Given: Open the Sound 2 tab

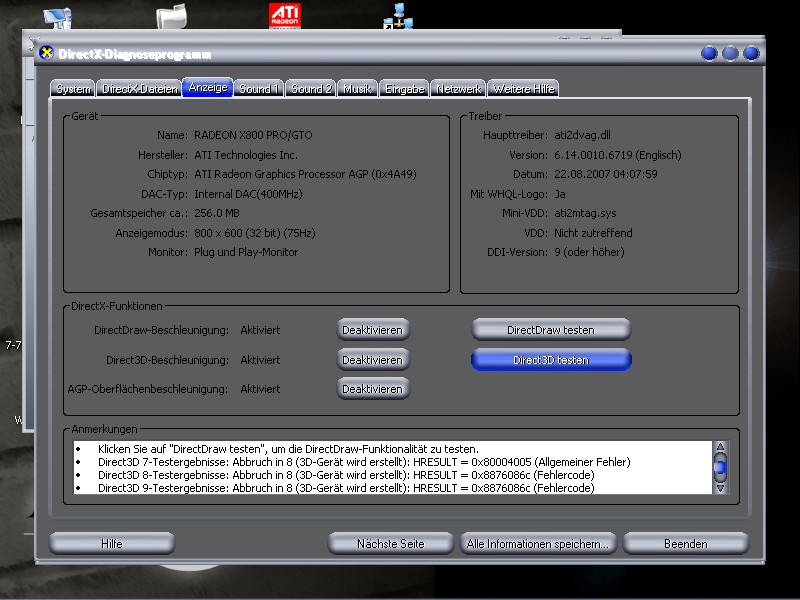Looking at the screenshot, I should [311, 89].
